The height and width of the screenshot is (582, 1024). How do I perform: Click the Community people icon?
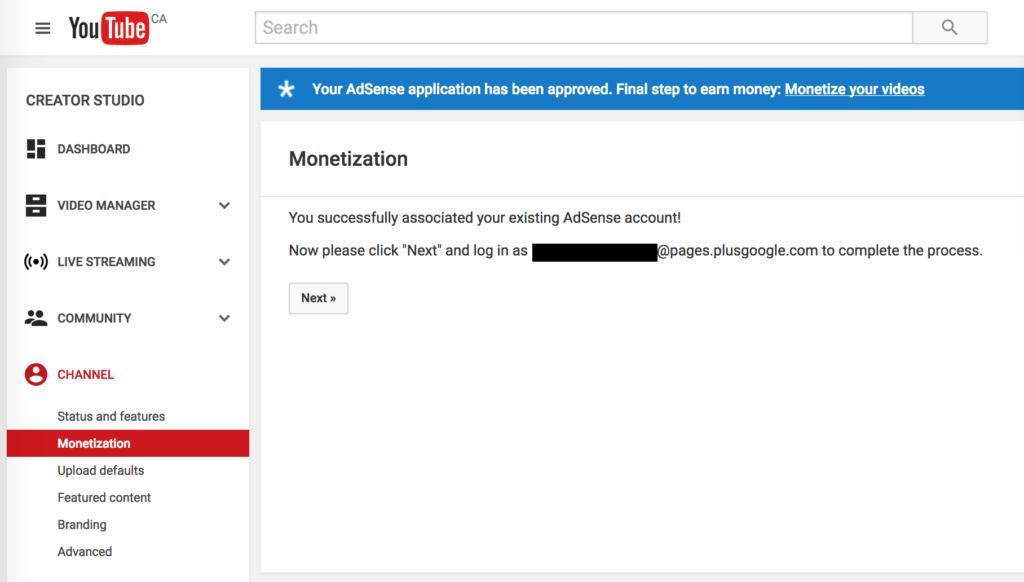(x=36, y=318)
